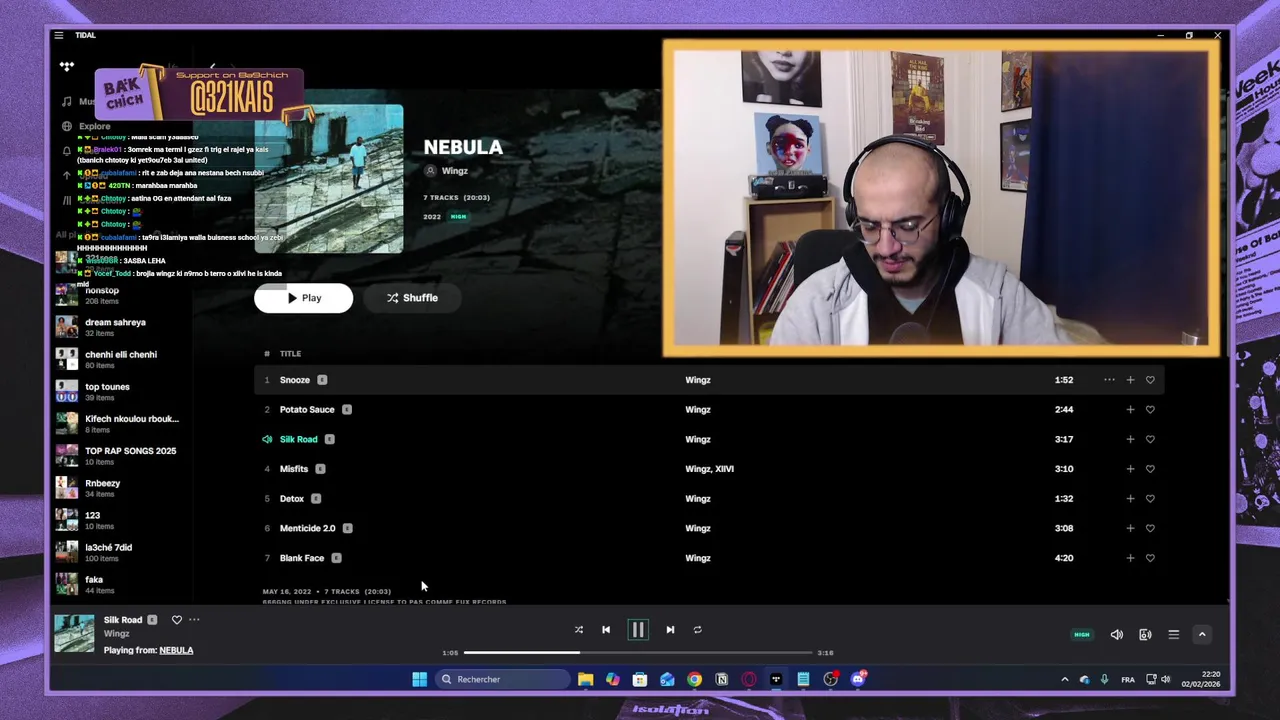Expand the now-playing view chevron

(1202, 635)
